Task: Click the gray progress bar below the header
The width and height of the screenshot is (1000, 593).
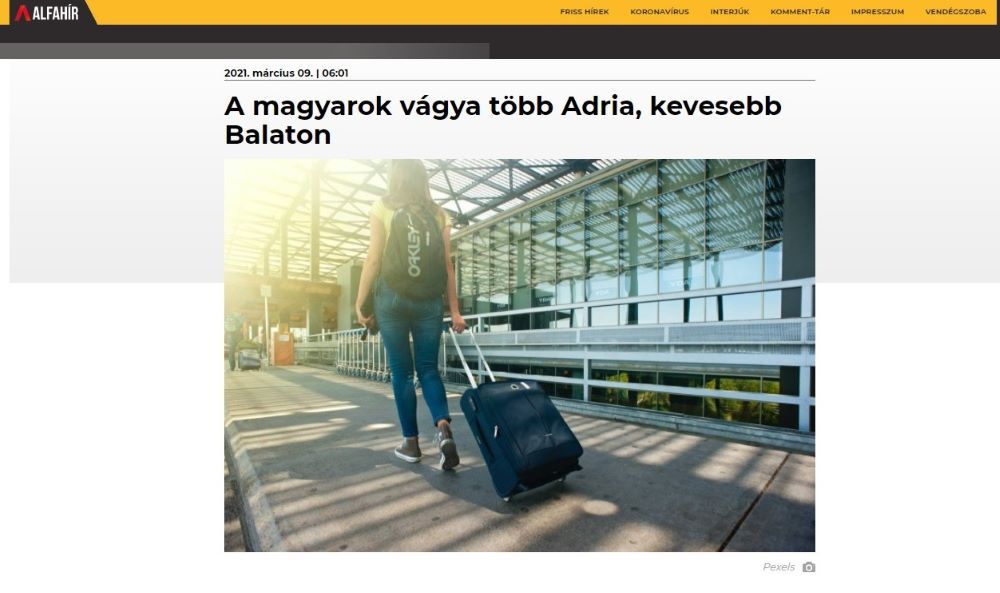Action: click(244, 51)
